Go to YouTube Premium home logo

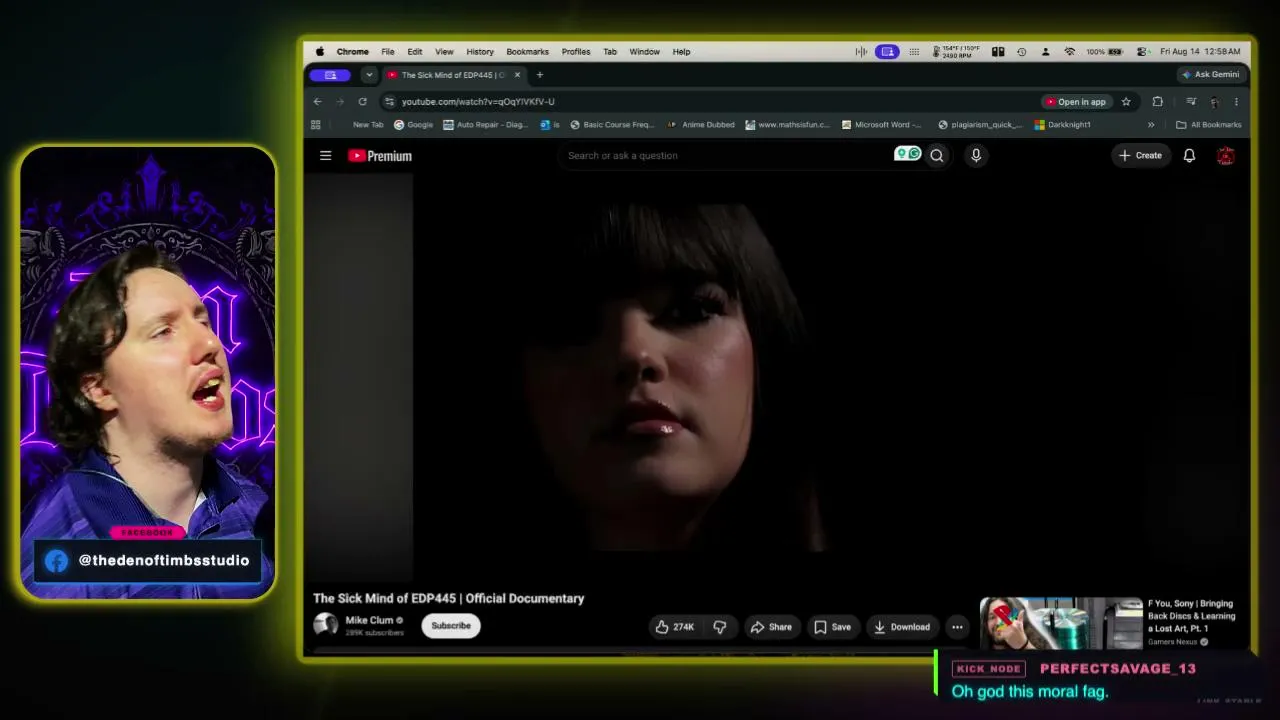[x=380, y=156]
